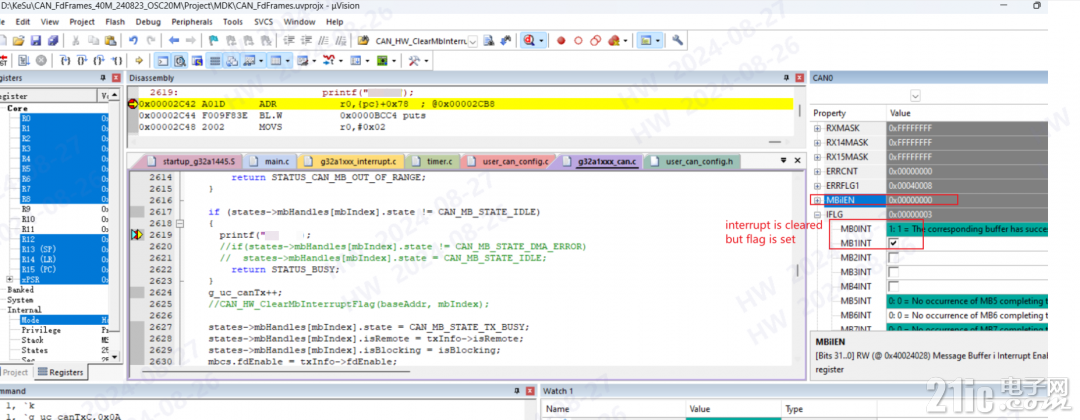Expand the RX14MASK register
The image size is (1080, 420).
click(x=818, y=143)
